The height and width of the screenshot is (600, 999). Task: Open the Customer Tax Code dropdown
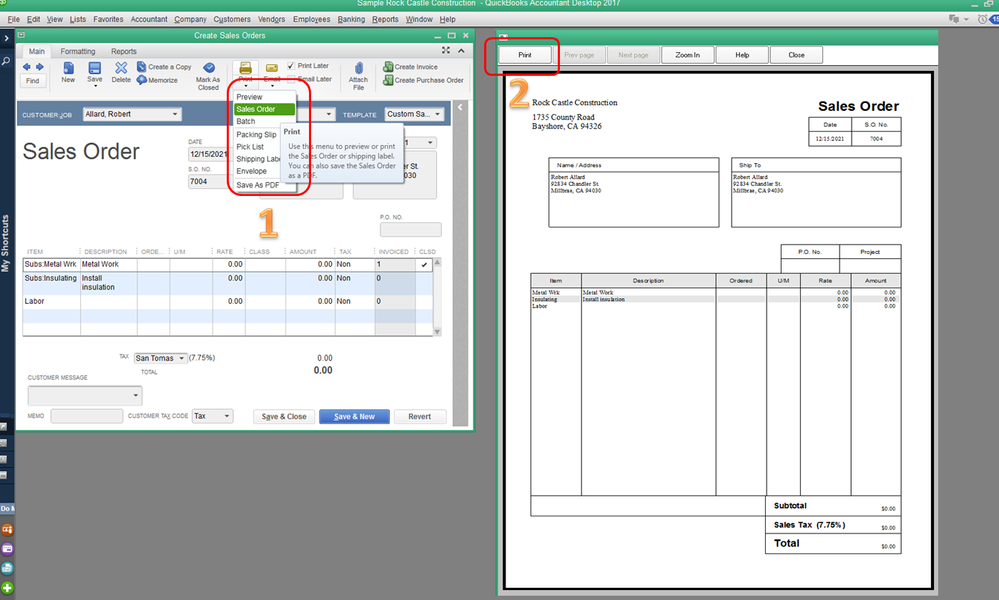pos(227,416)
